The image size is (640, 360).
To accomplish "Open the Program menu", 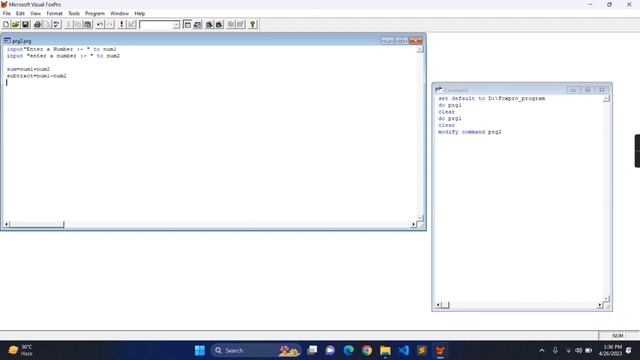I will coord(95,13).
